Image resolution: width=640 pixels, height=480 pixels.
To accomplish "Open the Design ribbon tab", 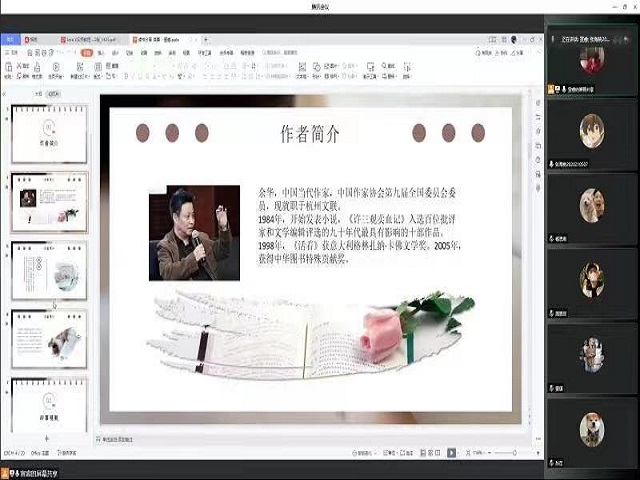I will 115,53.
